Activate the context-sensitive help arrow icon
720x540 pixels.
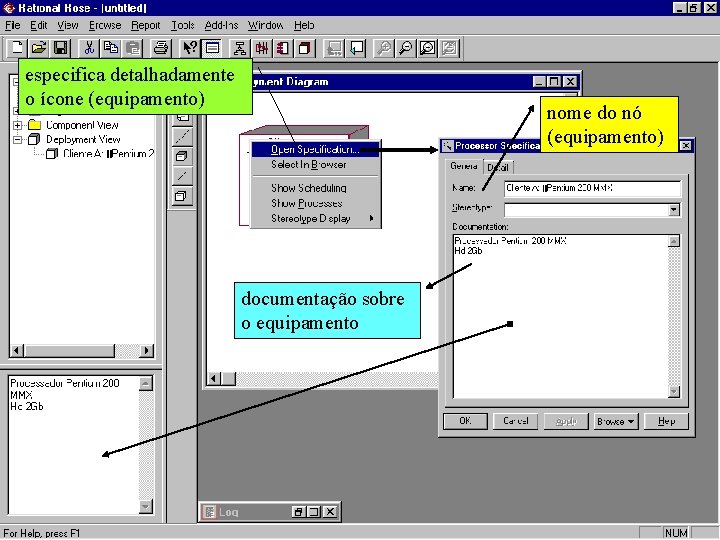tap(189, 48)
